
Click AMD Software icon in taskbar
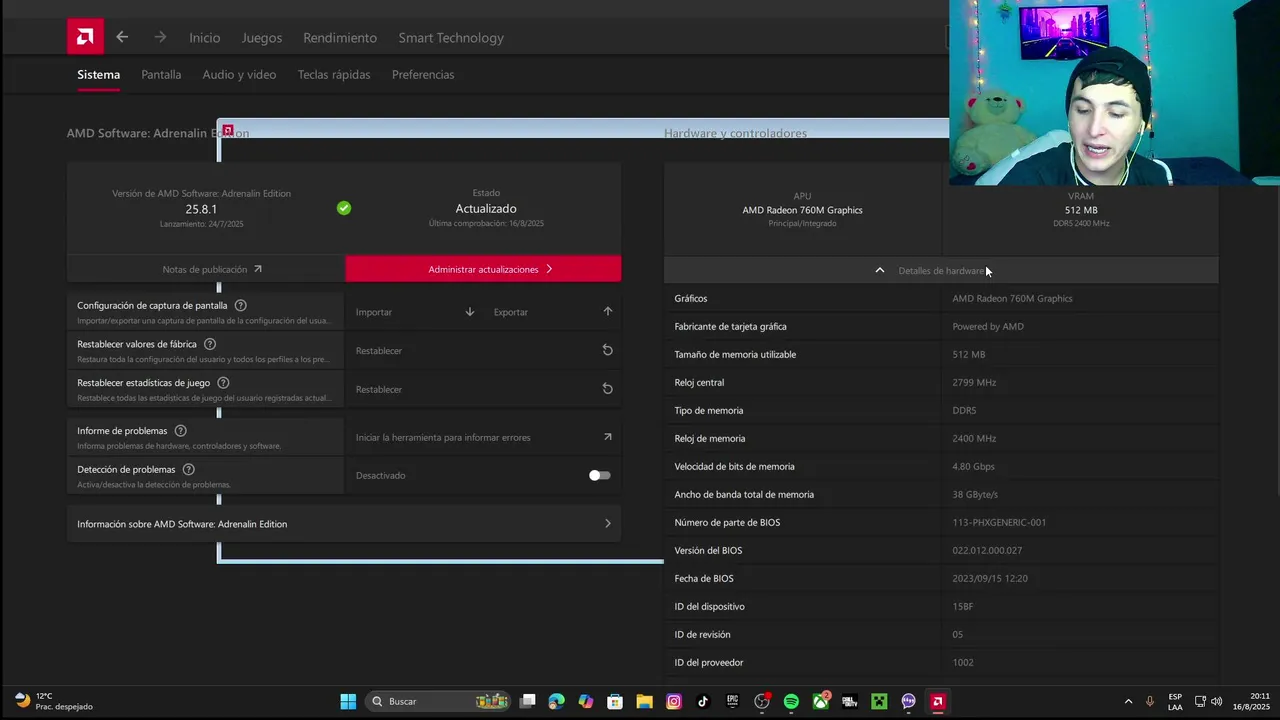(x=938, y=701)
